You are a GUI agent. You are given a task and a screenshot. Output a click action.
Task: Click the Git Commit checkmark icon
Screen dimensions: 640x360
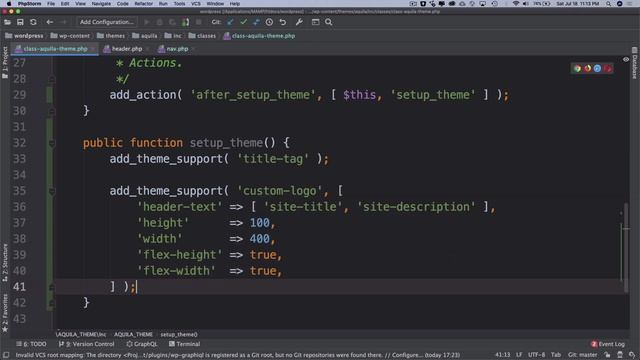[x=243, y=22]
